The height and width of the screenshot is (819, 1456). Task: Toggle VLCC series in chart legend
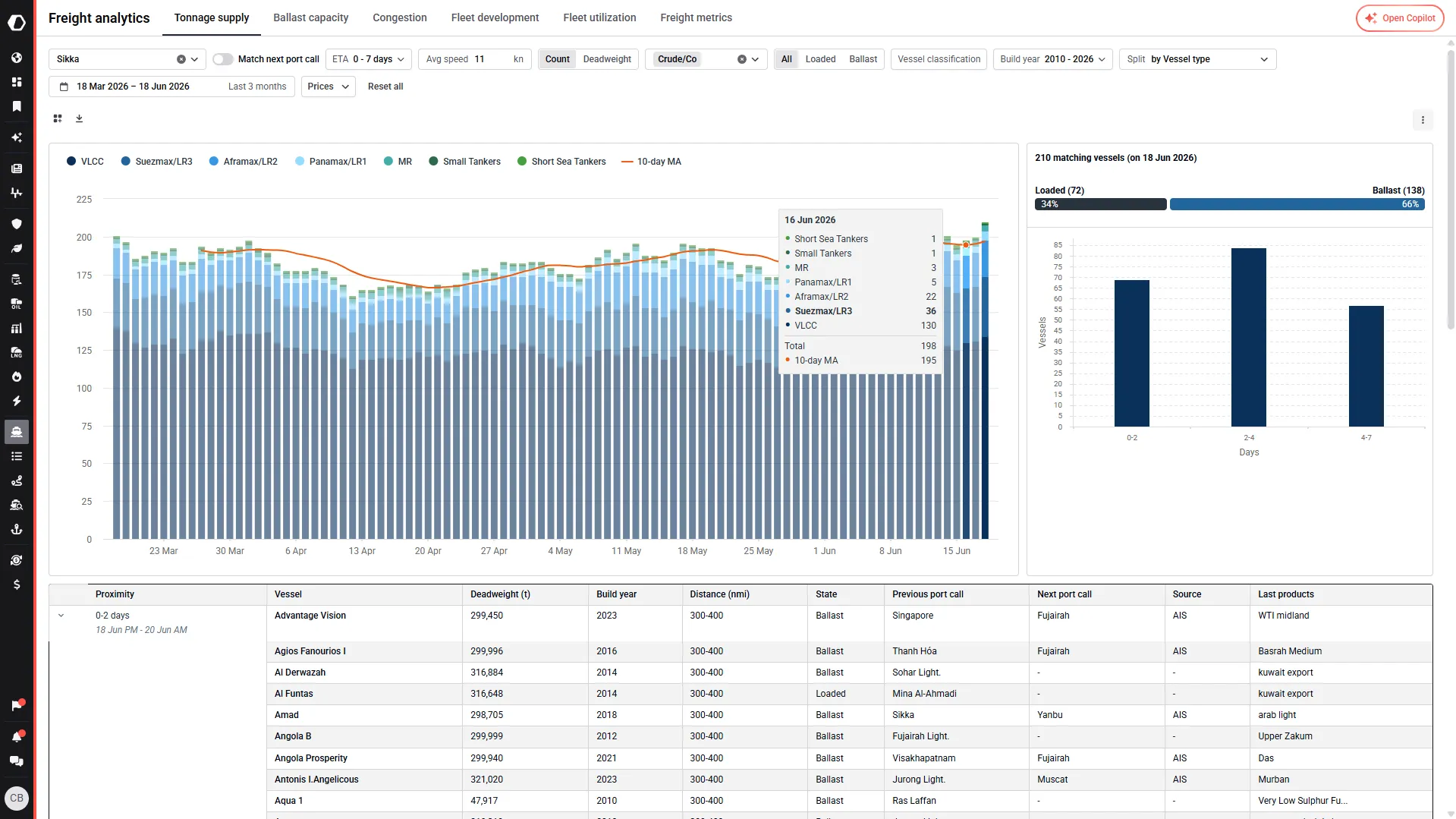point(85,162)
